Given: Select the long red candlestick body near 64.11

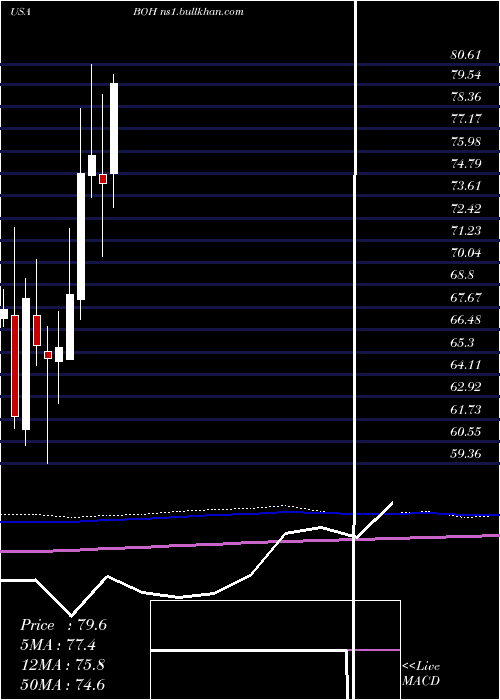Looking at the screenshot, I should pos(15,366).
